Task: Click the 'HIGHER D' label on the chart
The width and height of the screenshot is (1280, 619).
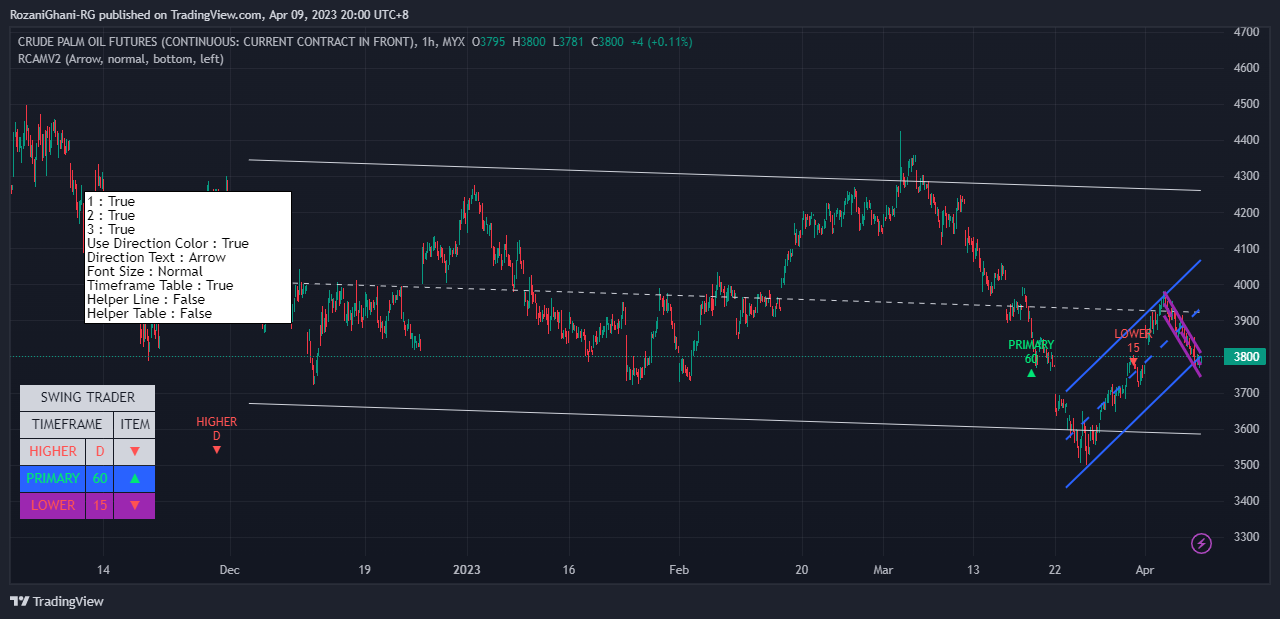Action: 216,429
